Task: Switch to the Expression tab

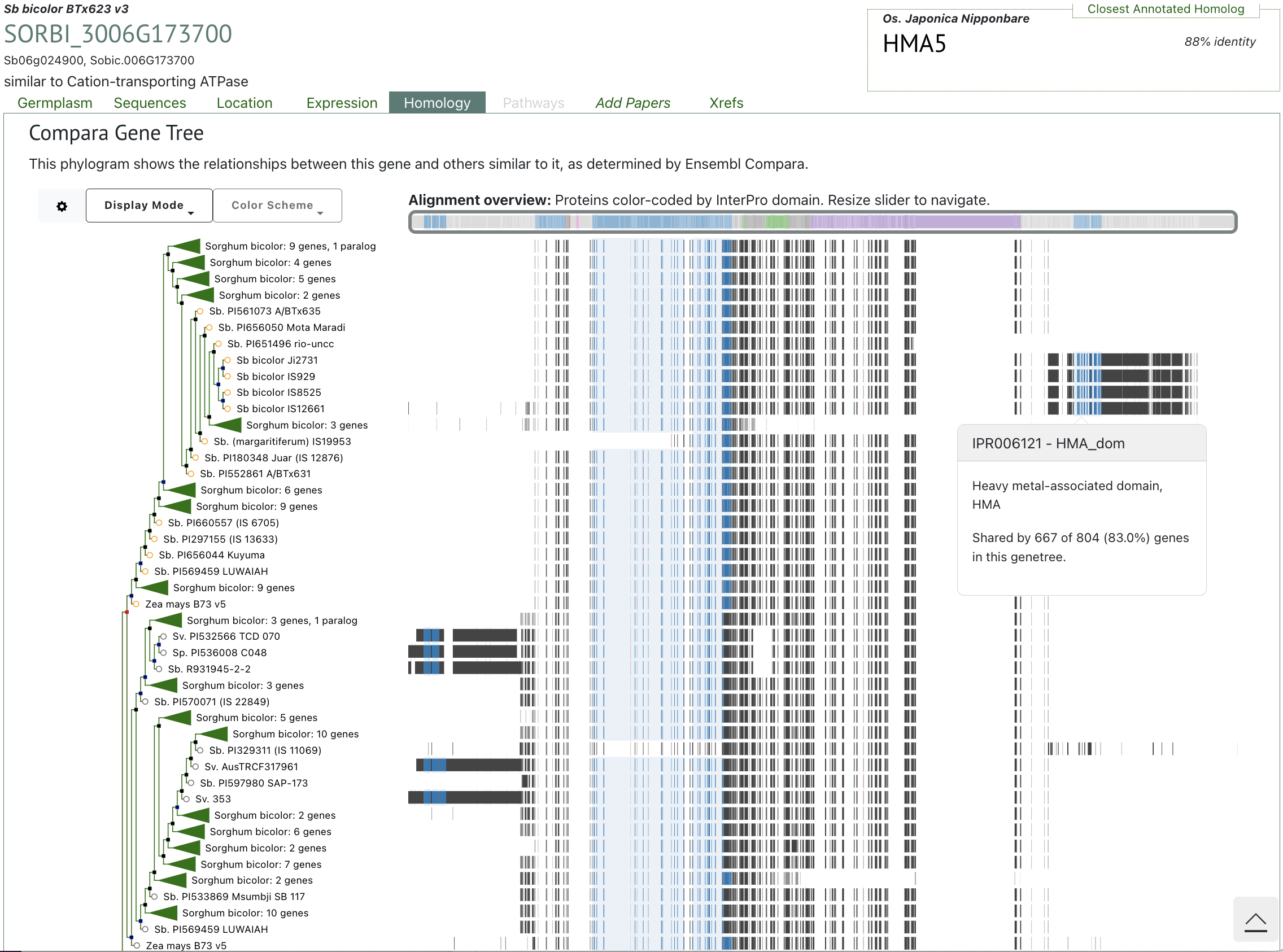Action: (x=341, y=103)
